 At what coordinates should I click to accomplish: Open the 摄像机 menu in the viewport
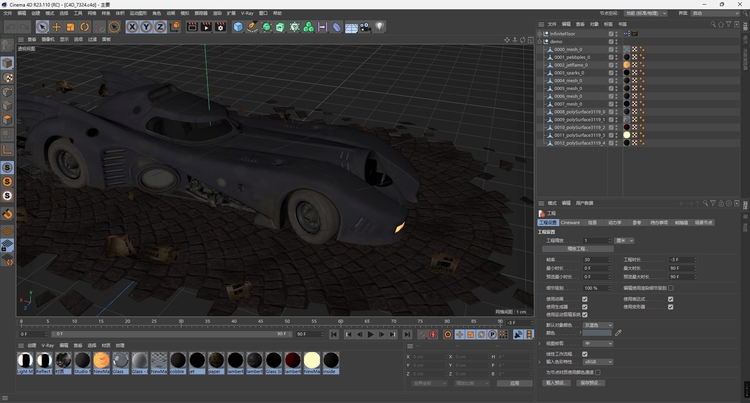click(x=48, y=39)
